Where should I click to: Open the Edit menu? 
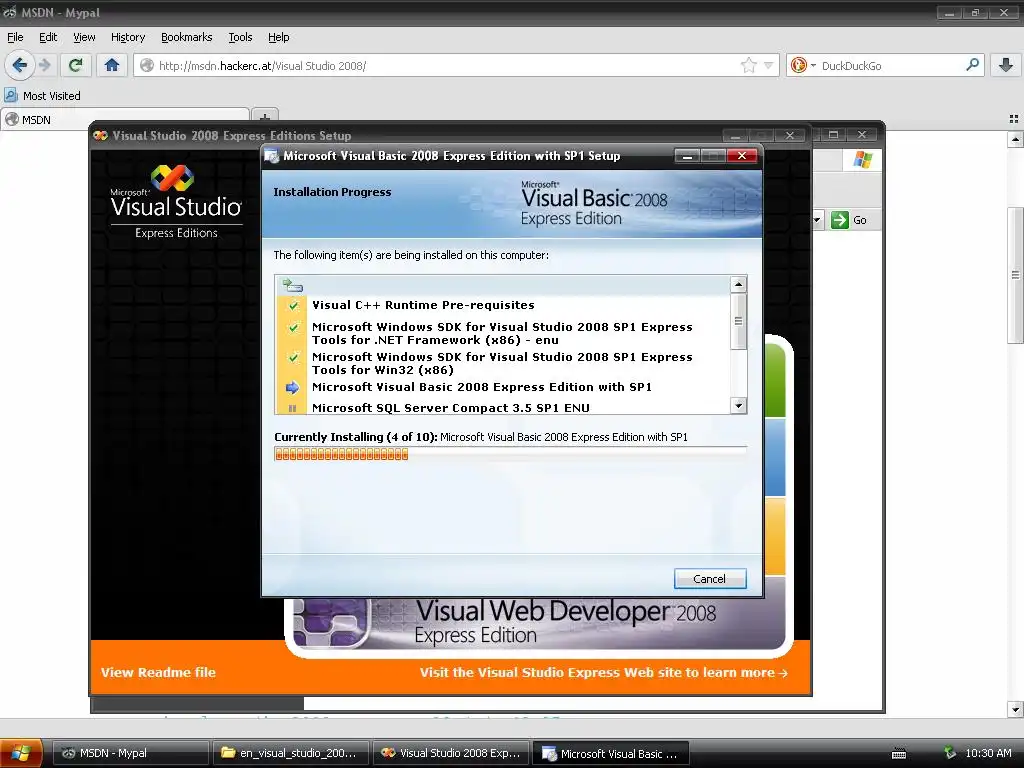click(48, 37)
